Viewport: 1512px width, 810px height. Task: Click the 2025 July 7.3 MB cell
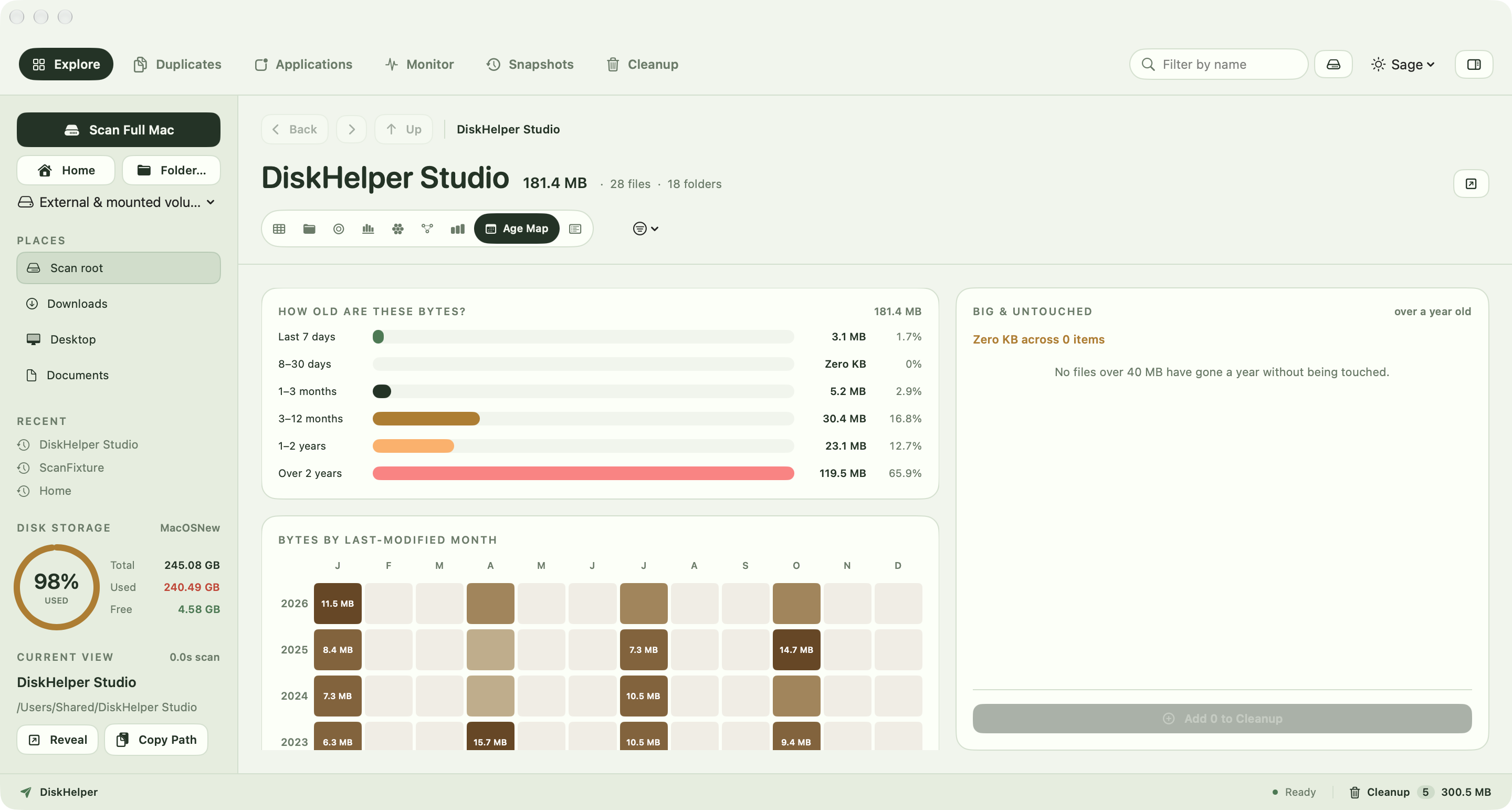pos(643,650)
